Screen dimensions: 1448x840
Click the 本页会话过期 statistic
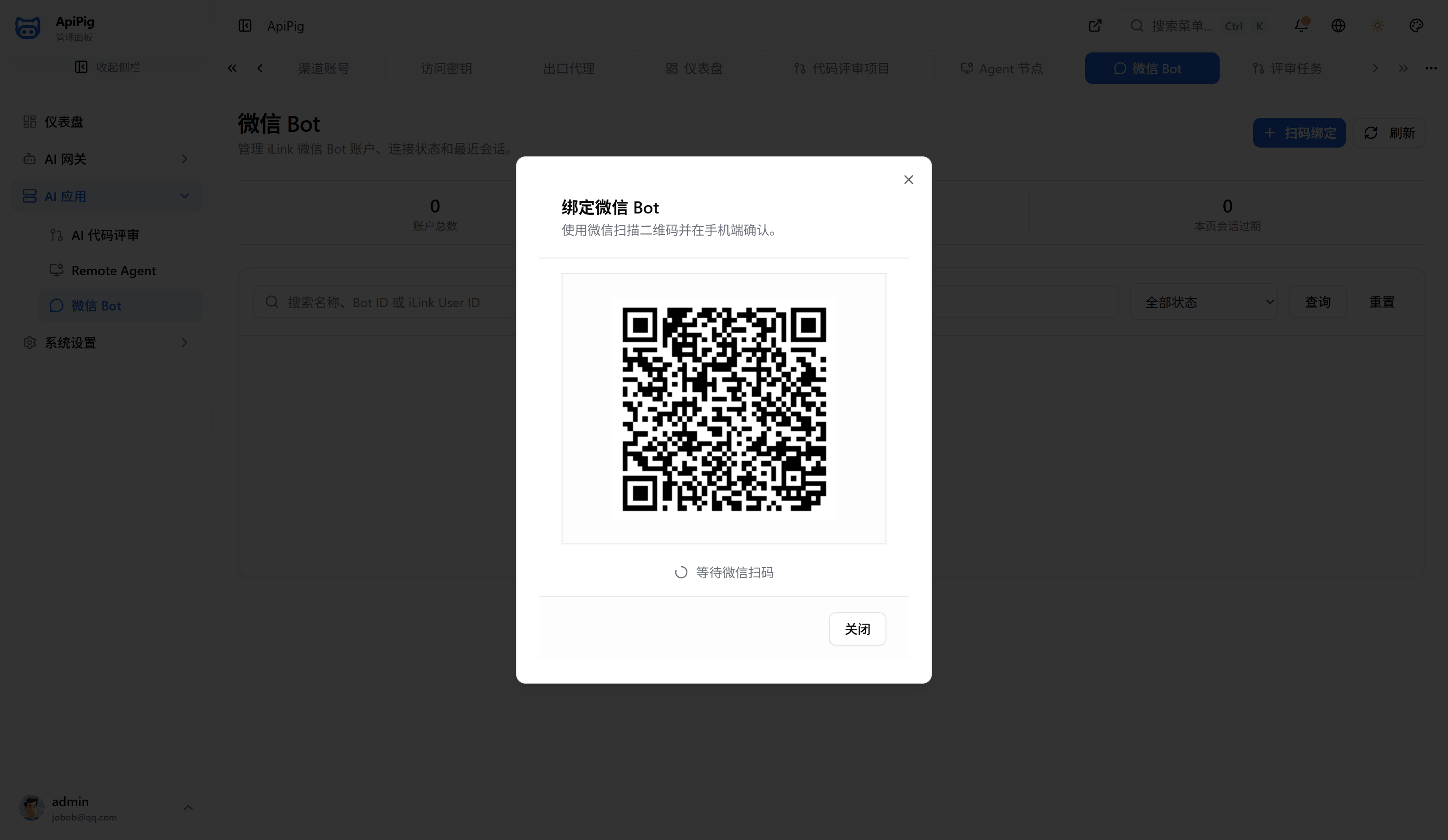1228,214
